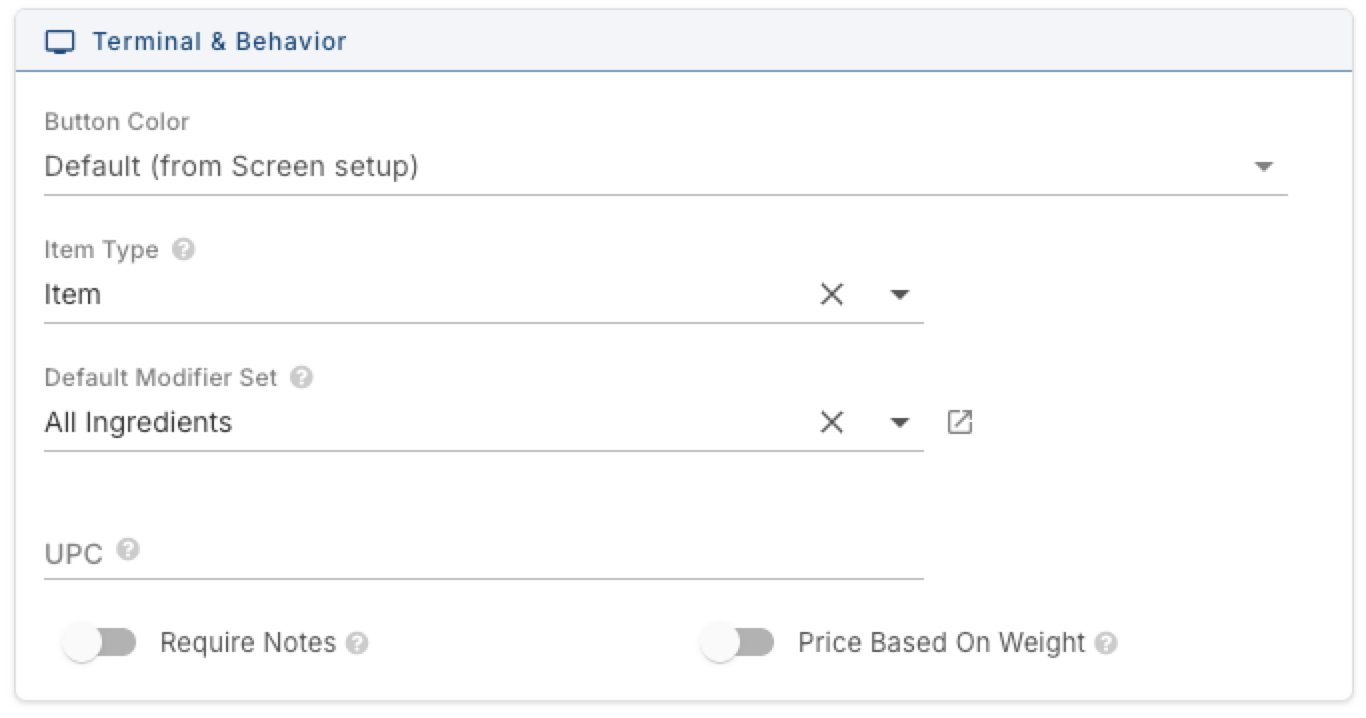Click the help icon next to Item Type

tap(183, 249)
